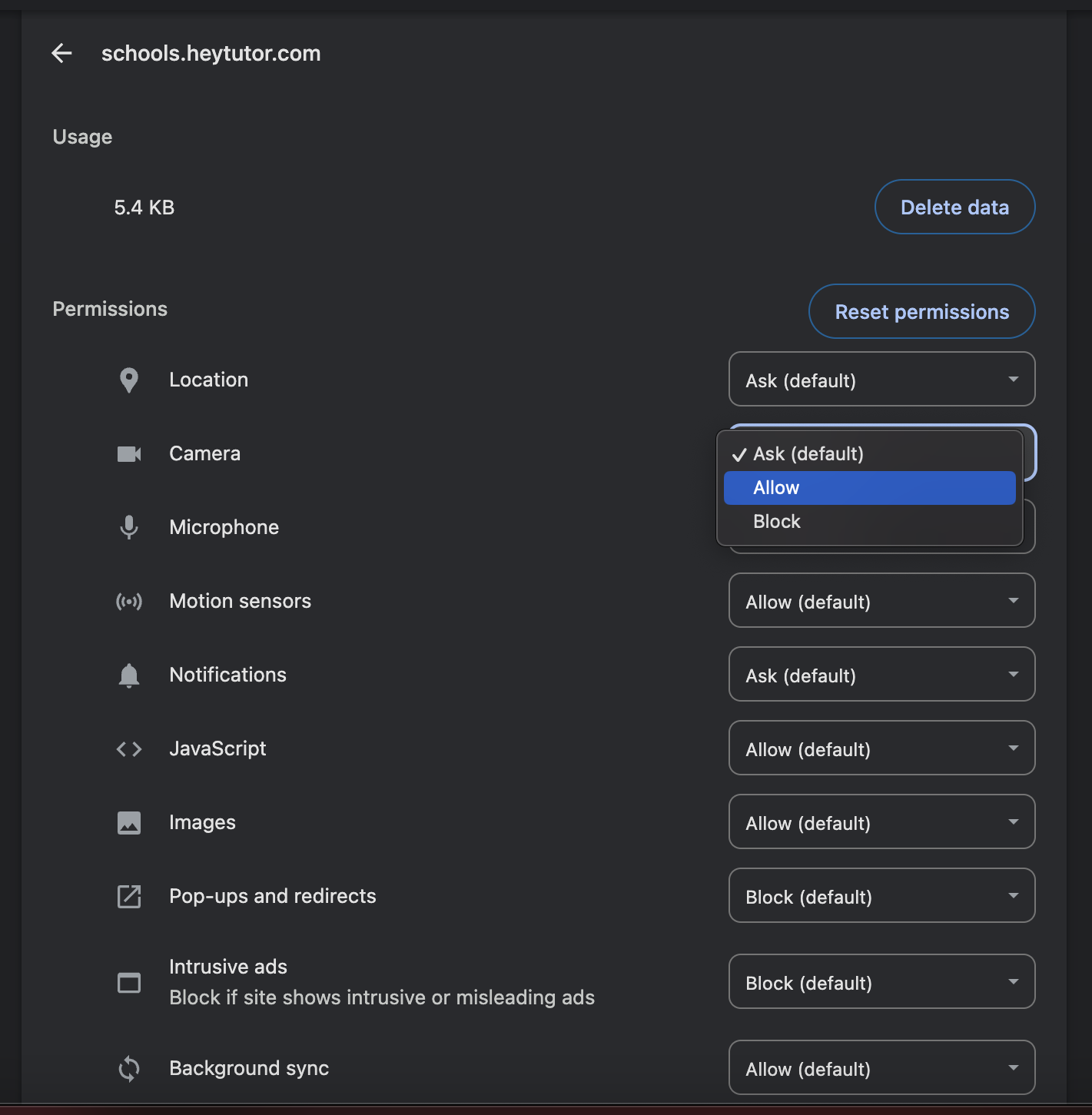Open the Images permission dropdown

(881, 821)
